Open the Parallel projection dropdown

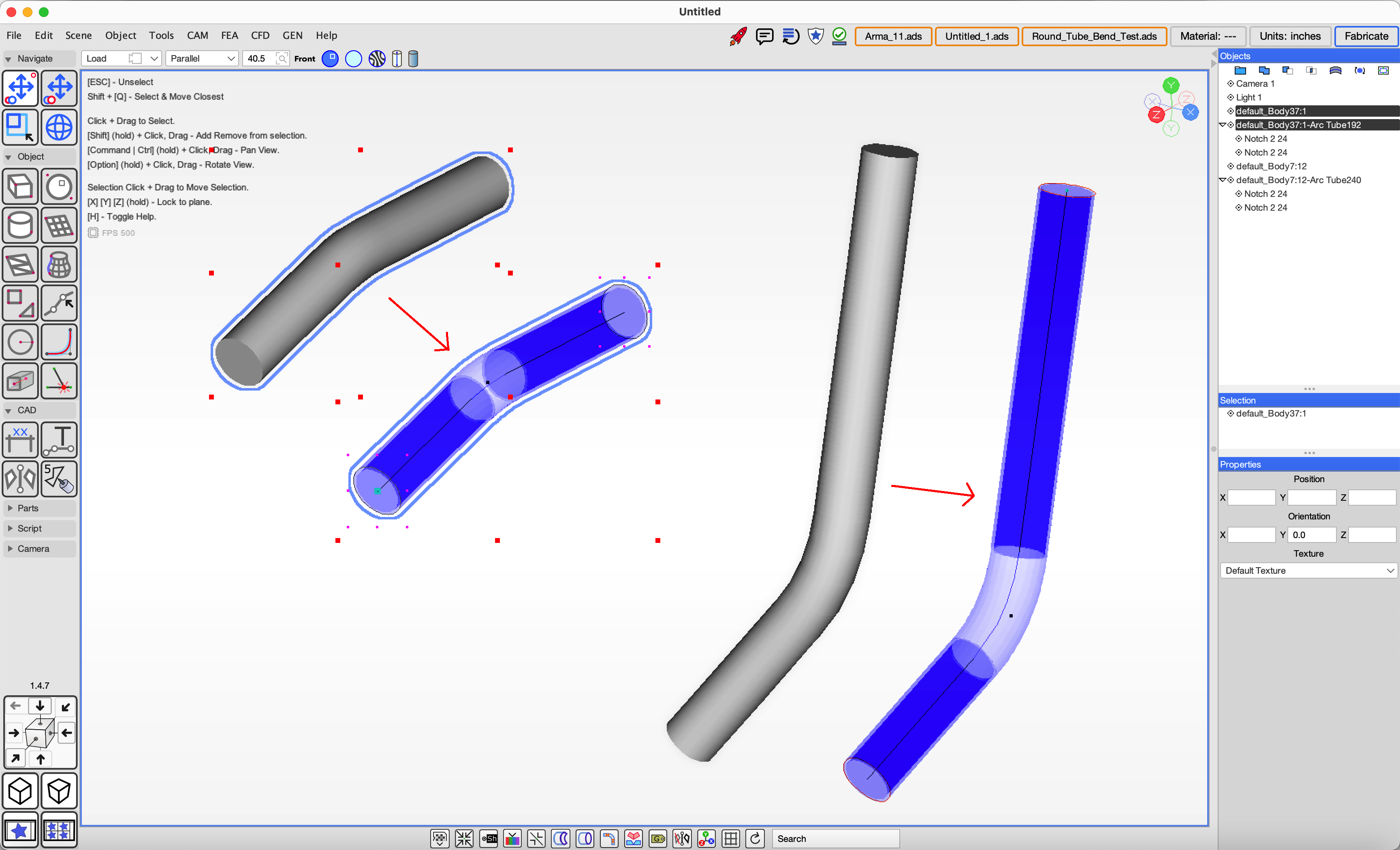(202, 58)
